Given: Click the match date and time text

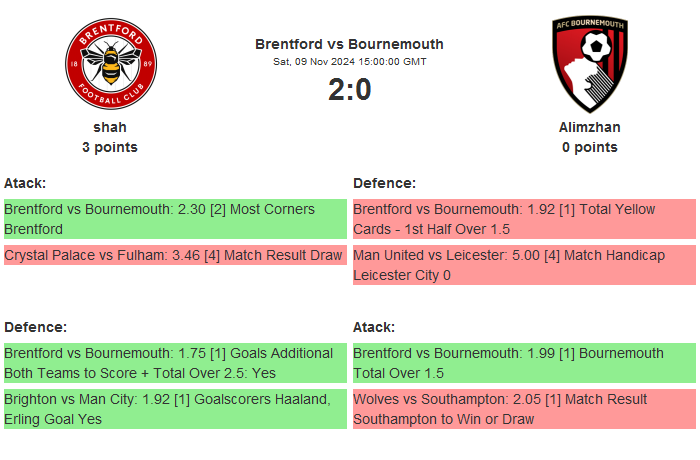Looking at the screenshot, I should tap(349, 62).
